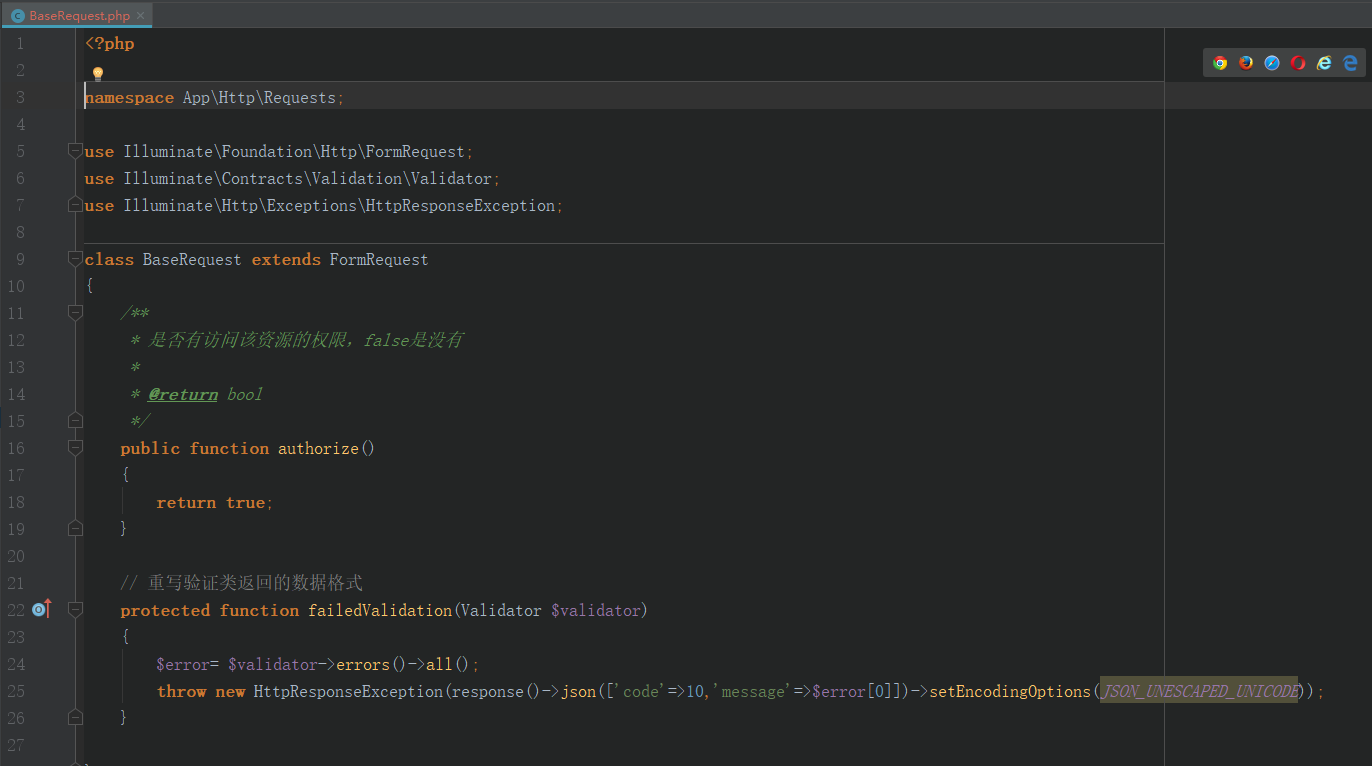Click the json method call on line 25
The width and height of the screenshot is (1372, 766).
click(x=576, y=692)
